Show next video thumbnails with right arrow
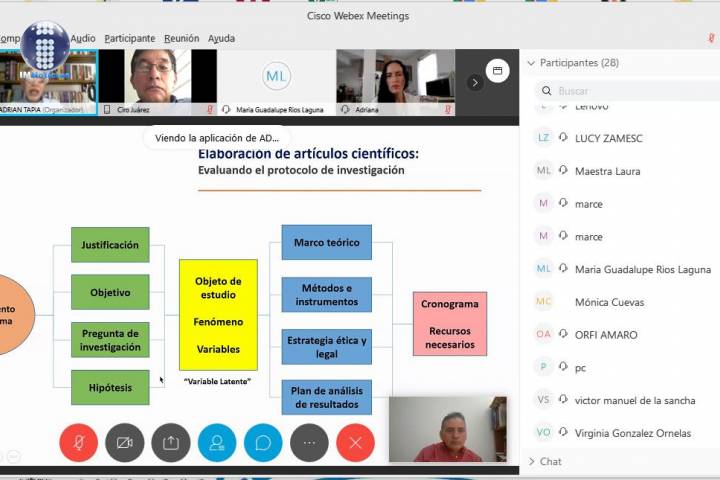Viewport: 720px width, 480px height. click(x=475, y=82)
